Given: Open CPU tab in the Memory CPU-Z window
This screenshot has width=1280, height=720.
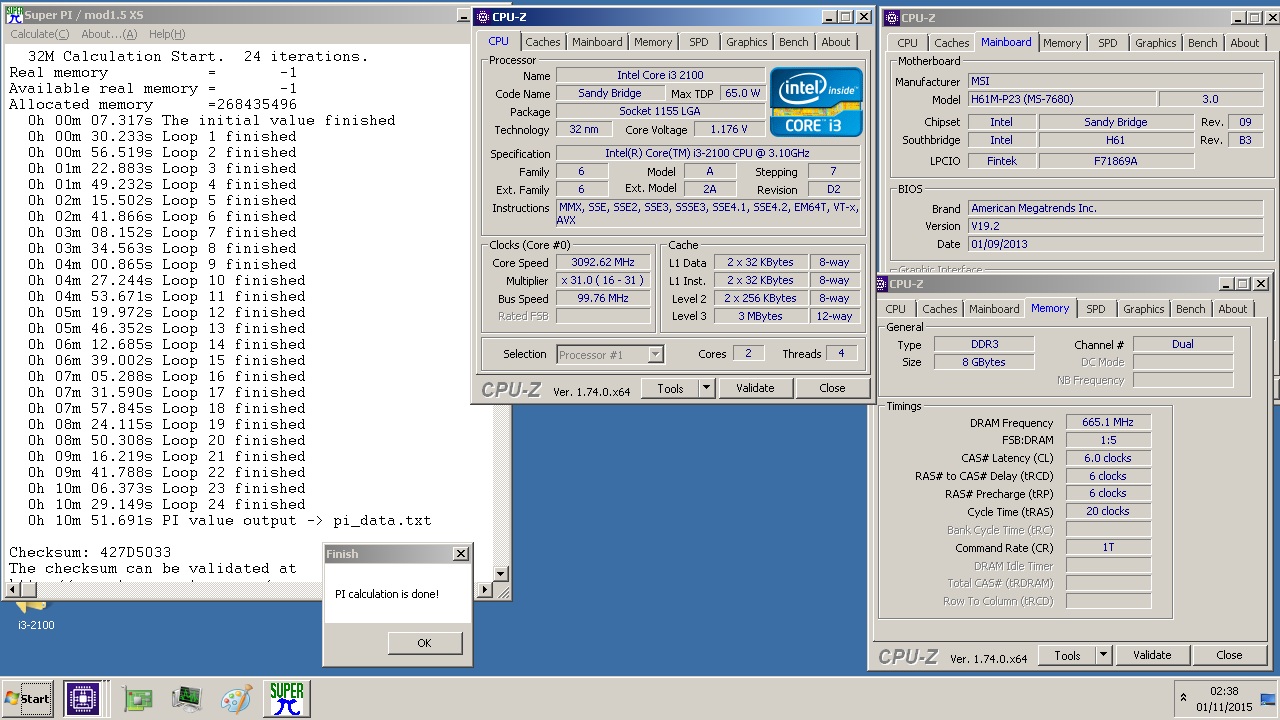Looking at the screenshot, I should (x=895, y=309).
